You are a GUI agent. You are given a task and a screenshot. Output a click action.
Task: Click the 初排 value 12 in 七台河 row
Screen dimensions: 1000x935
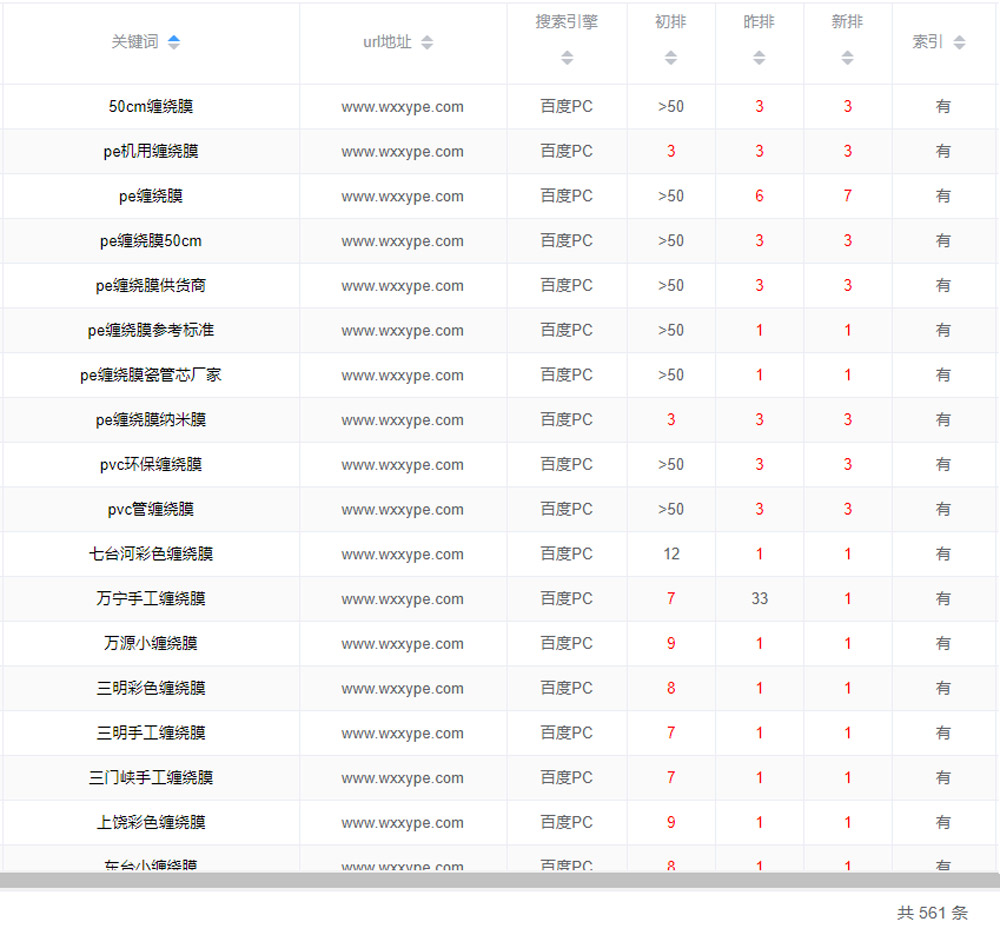coord(671,554)
